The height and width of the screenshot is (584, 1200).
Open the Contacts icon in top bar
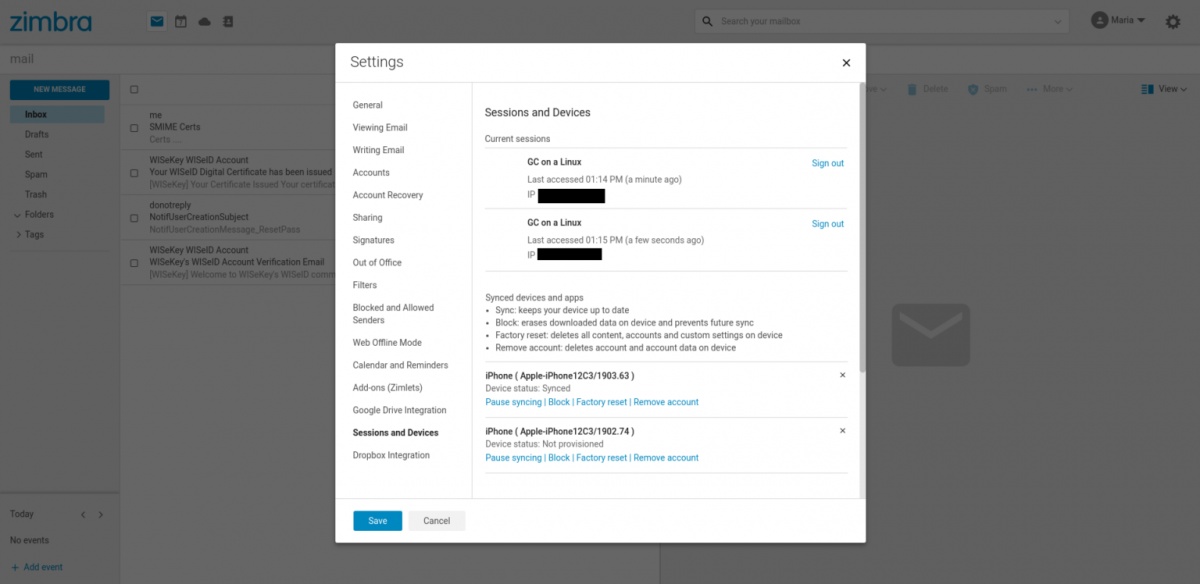(x=228, y=21)
